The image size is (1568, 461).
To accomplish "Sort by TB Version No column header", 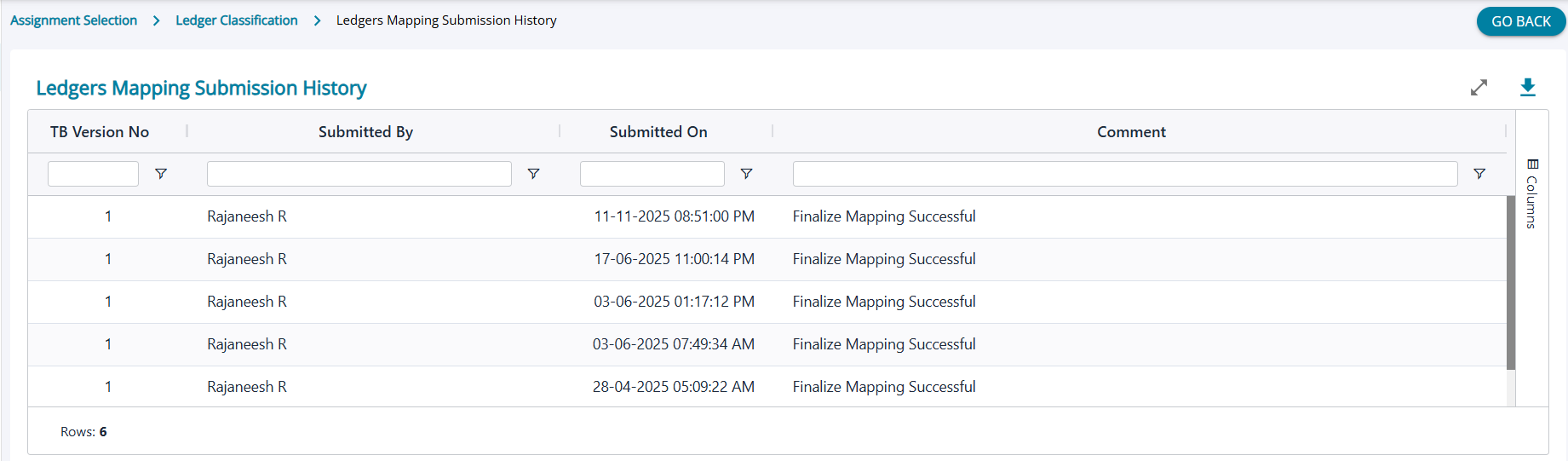I will (x=100, y=132).
